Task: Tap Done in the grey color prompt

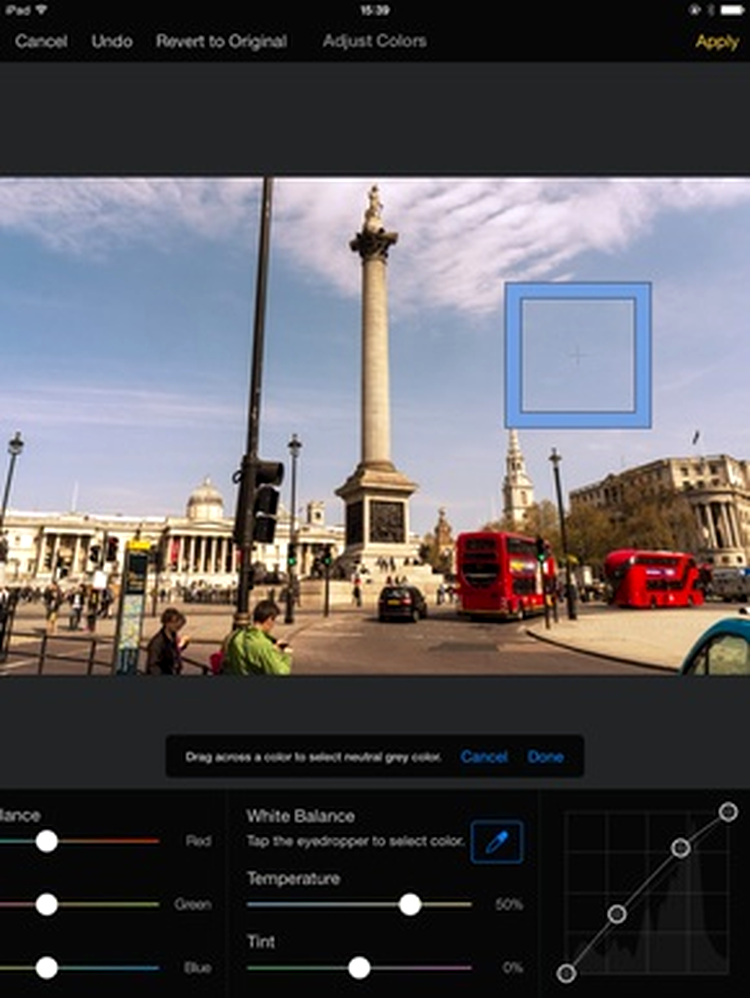Action: pos(546,757)
